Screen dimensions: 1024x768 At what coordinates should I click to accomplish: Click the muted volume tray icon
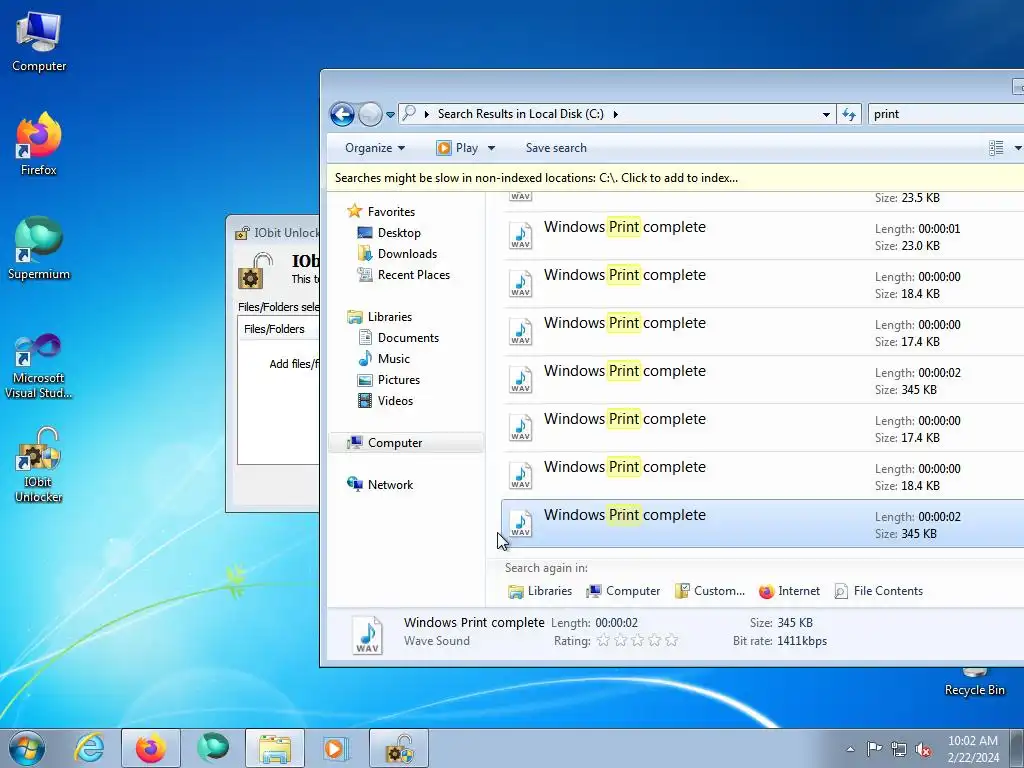(923, 749)
